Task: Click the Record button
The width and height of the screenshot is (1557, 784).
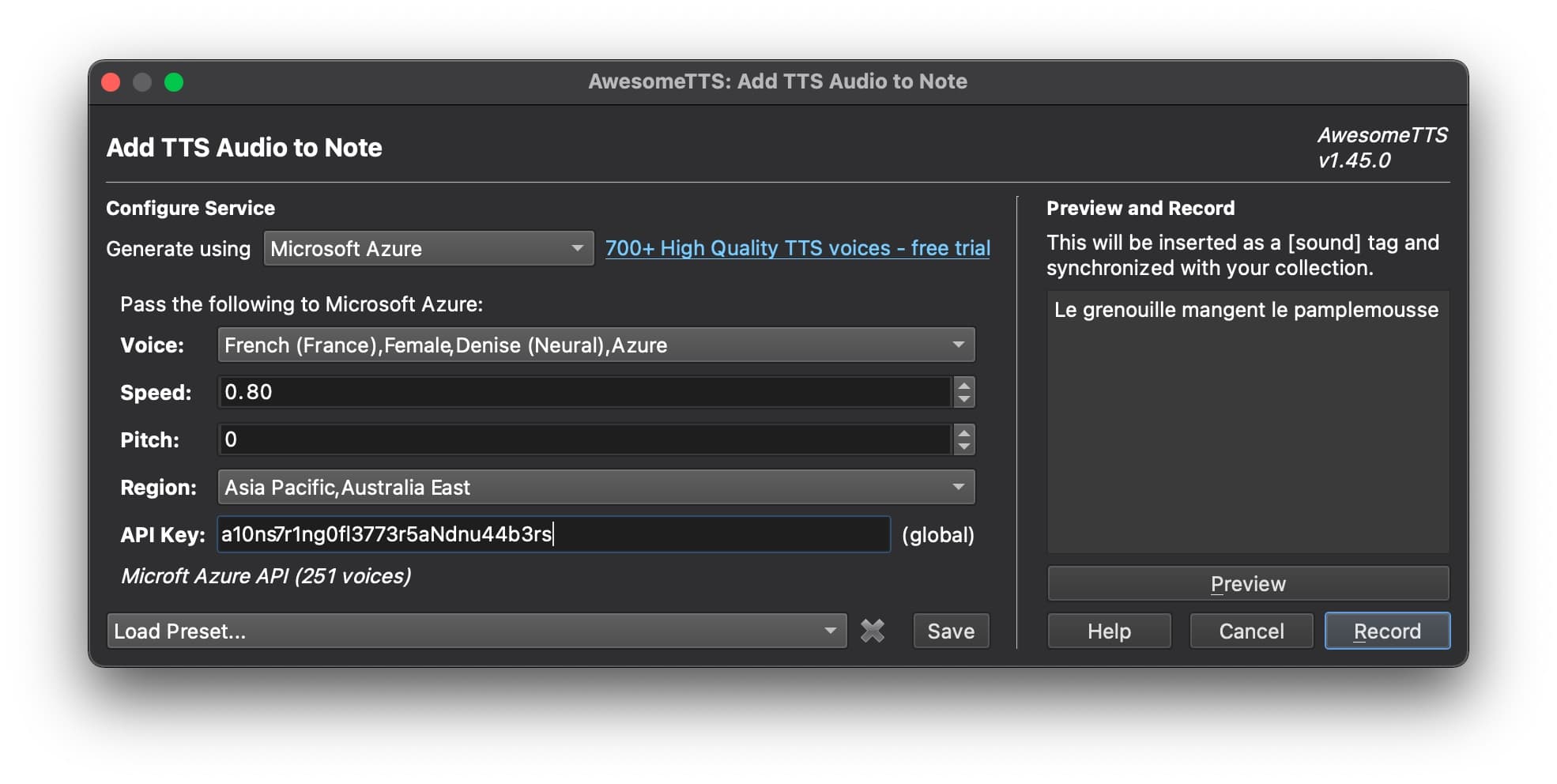Action: click(1387, 631)
